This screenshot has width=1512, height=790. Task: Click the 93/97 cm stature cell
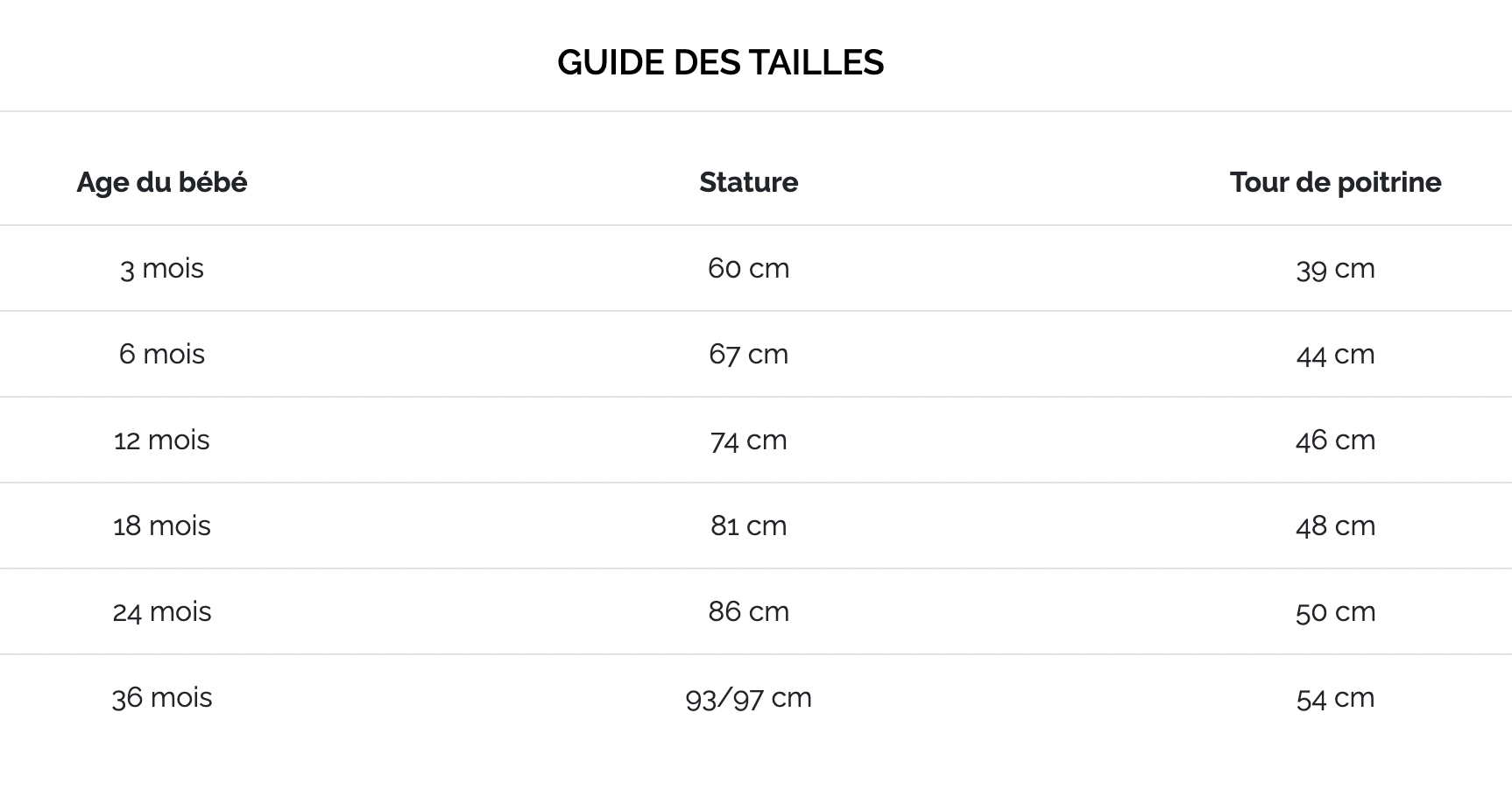pyautogui.click(x=748, y=697)
